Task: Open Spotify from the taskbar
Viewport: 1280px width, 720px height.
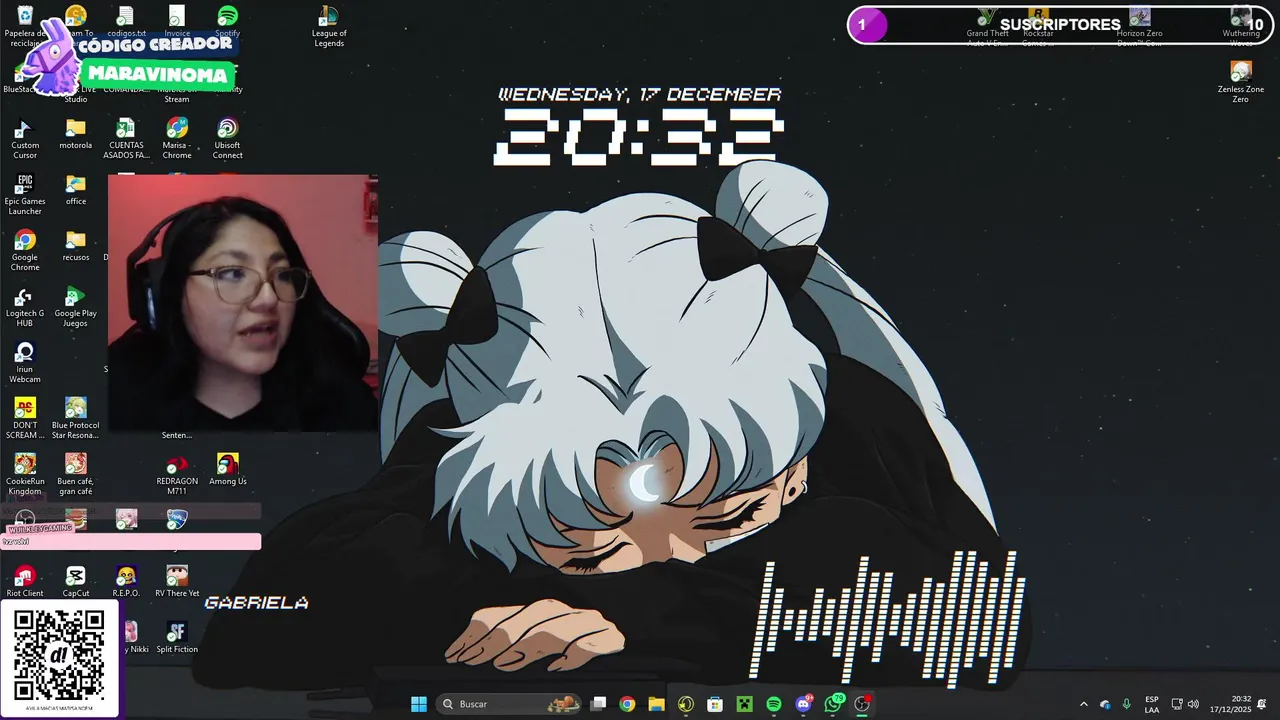Action: pos(774,704)
